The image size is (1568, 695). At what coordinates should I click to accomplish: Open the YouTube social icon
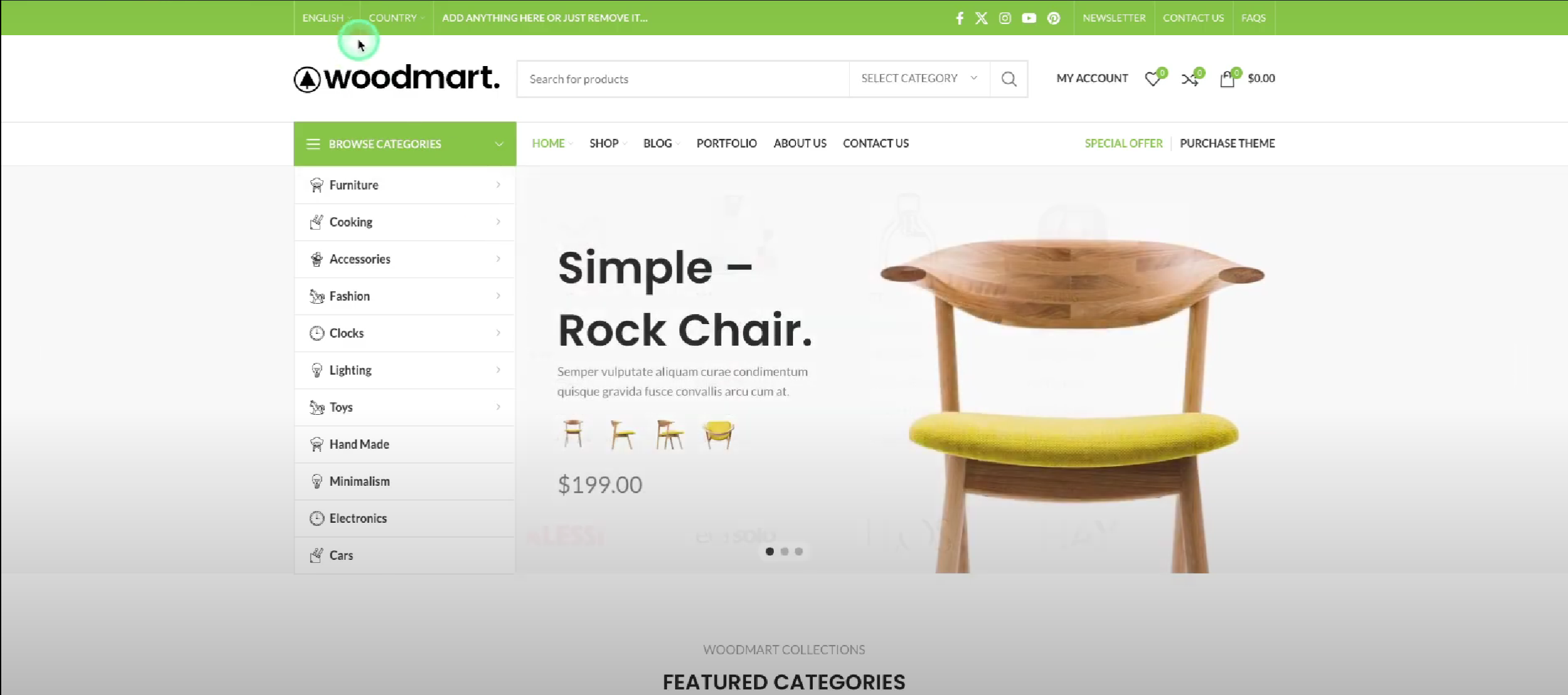[1029, 18]
